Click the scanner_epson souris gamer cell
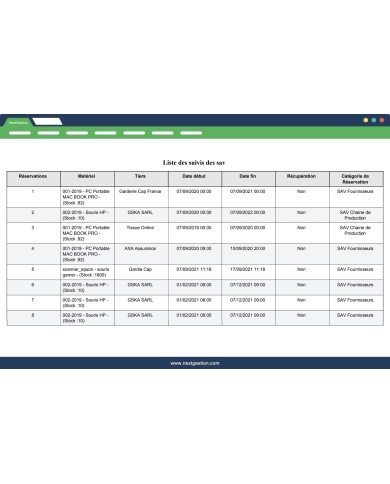The image size is (390, 484). click(86, 272)
